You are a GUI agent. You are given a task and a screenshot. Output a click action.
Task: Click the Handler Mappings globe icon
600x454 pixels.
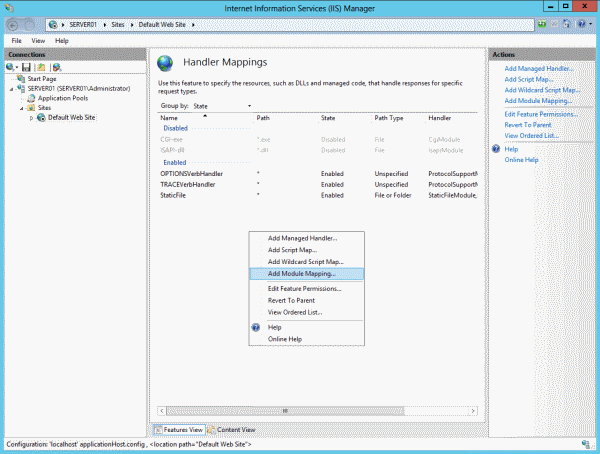(x=165, y=63)
